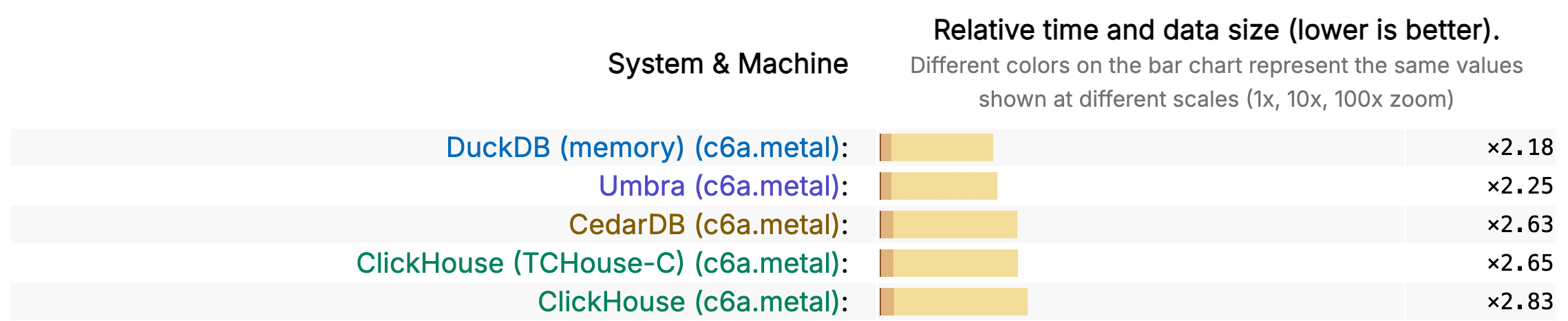Click the light yellow Umbra relative time bar

point(944,186)
